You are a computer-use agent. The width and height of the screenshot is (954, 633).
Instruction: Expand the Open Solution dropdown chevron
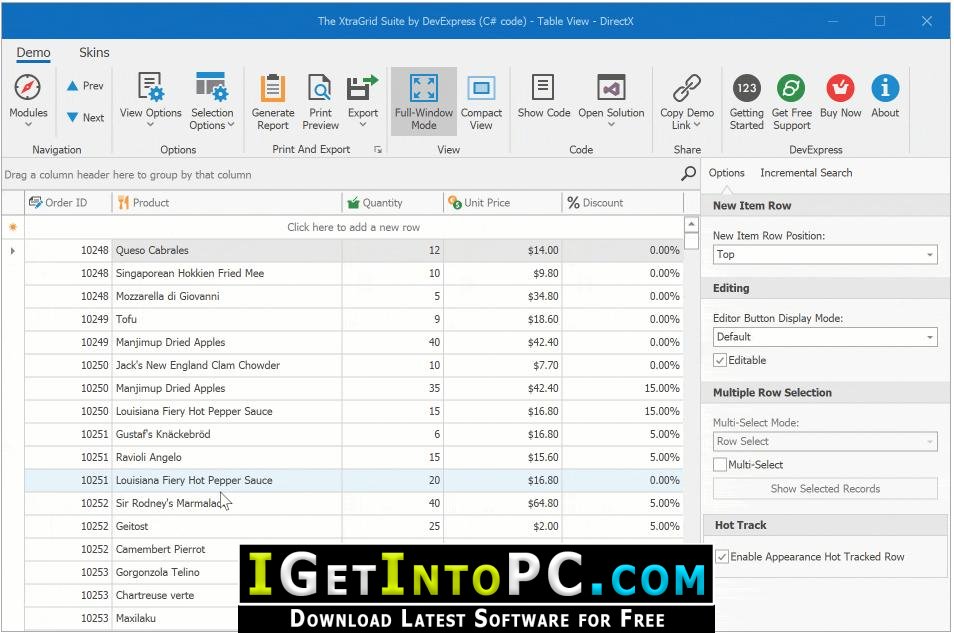click(x=611, y=125)
